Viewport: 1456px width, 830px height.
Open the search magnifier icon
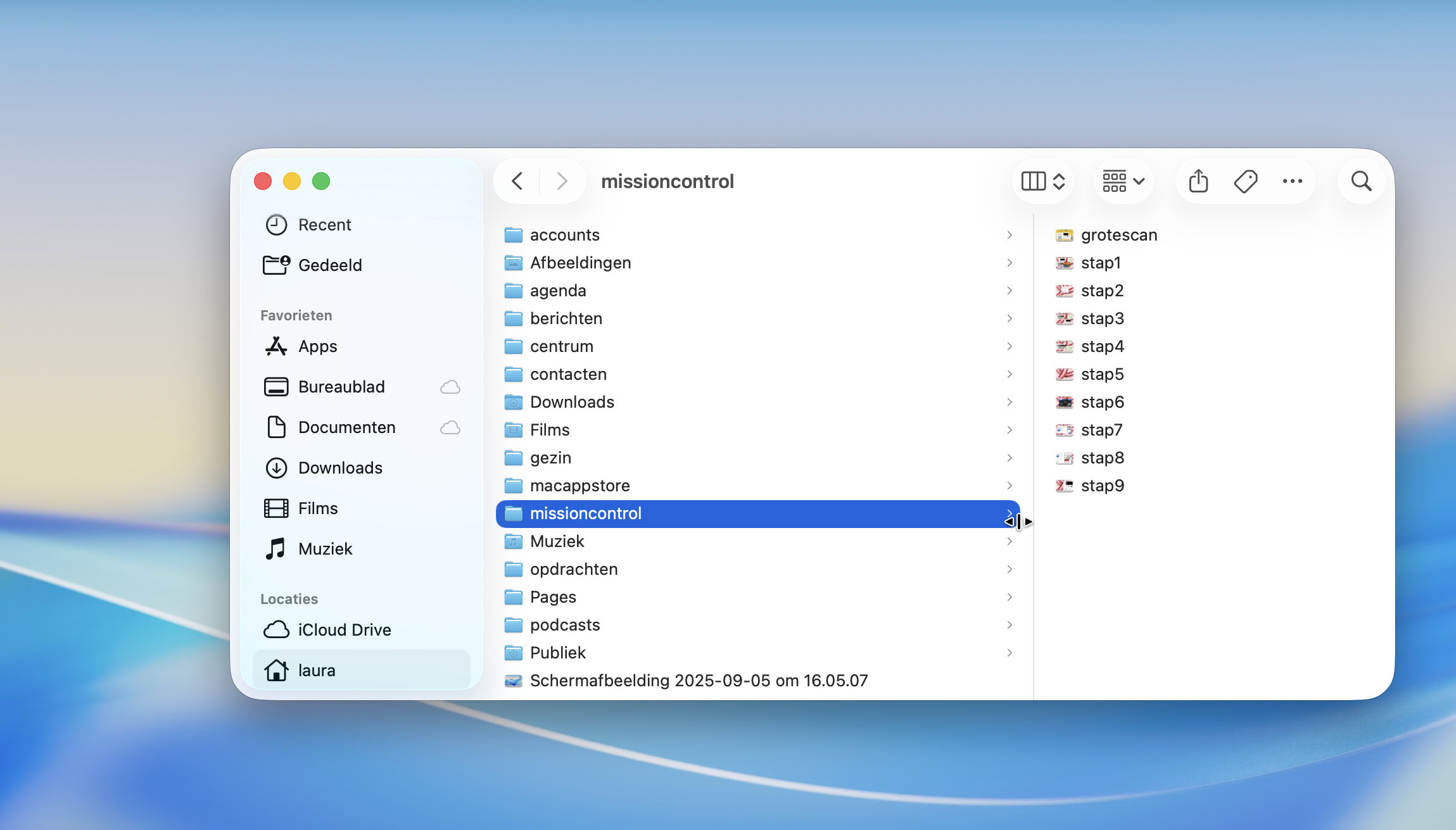1361,182
